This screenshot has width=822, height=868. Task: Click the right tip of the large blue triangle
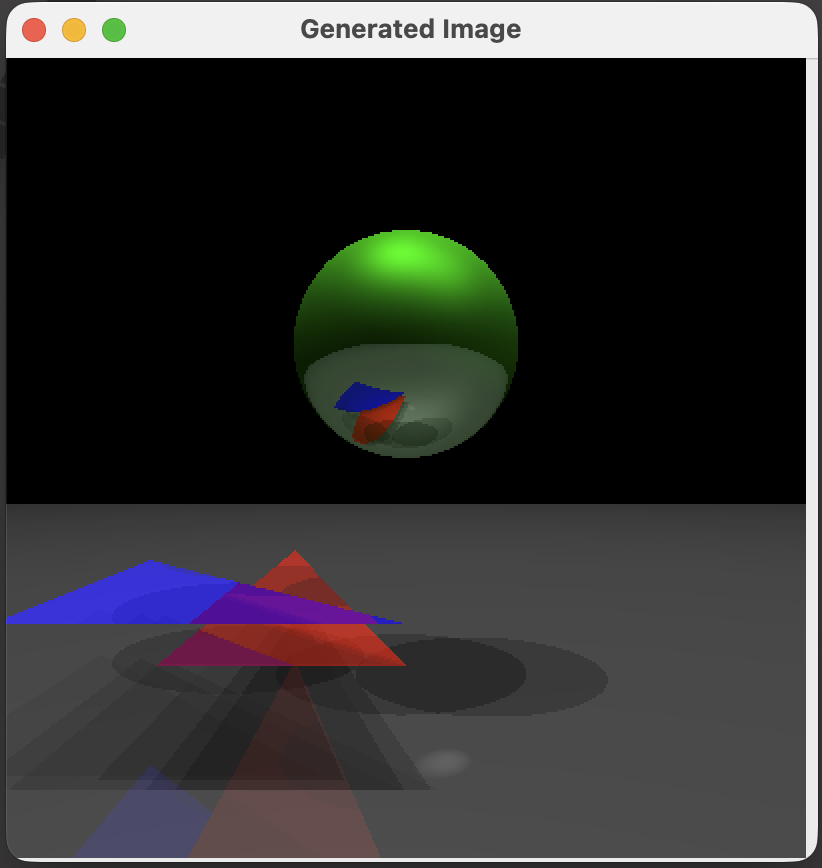click(x=399, y=623)
